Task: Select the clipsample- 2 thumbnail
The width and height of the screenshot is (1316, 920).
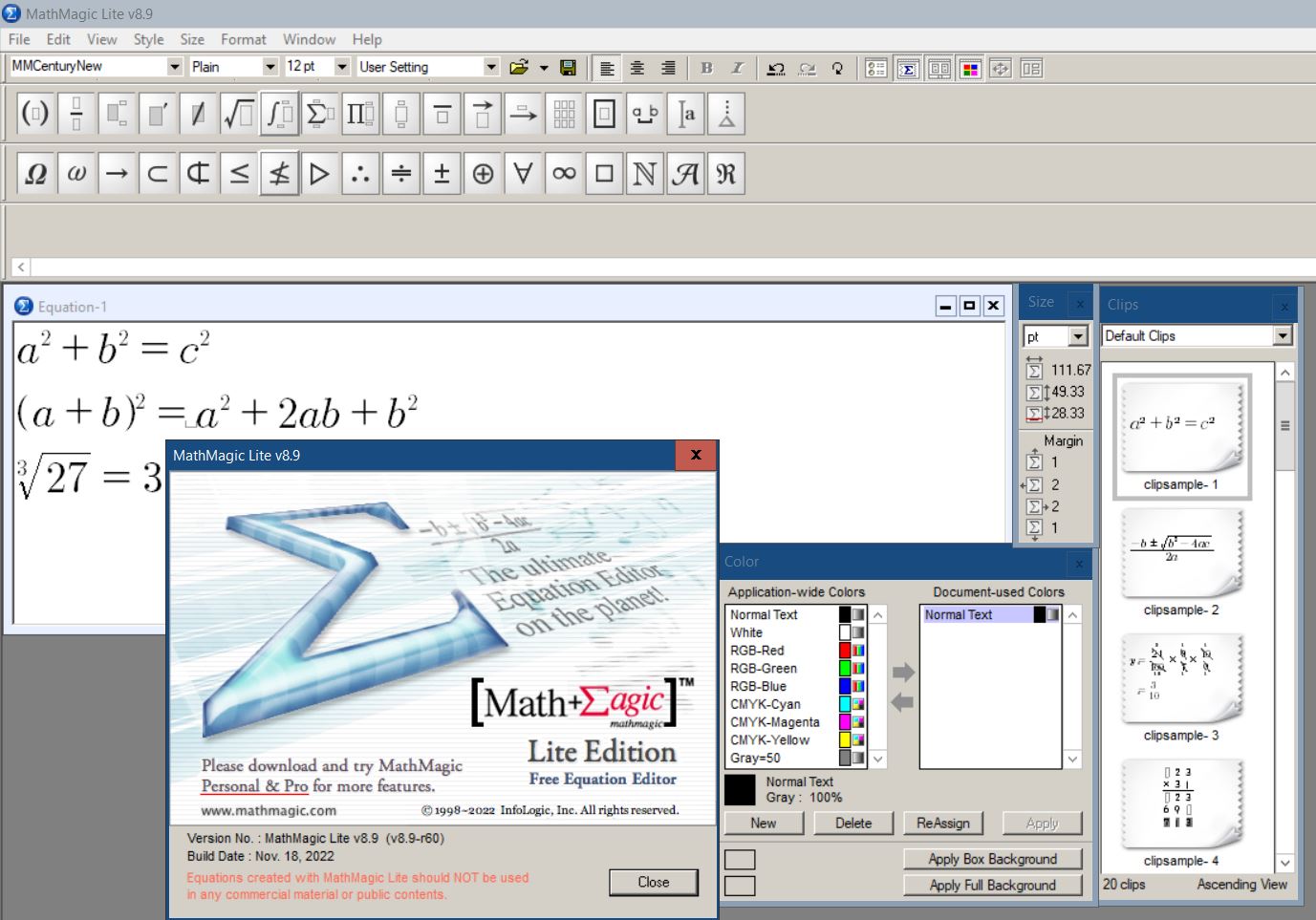Action: [1181, 552]
